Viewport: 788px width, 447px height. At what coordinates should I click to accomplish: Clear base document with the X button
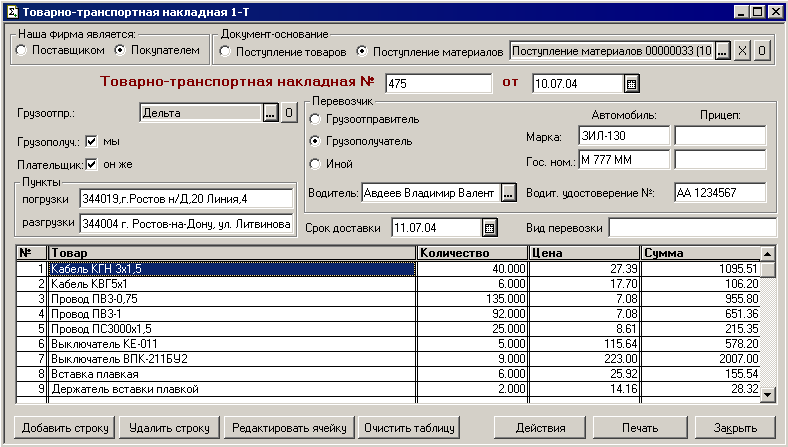pyautogui.click(x=743, y=51)
